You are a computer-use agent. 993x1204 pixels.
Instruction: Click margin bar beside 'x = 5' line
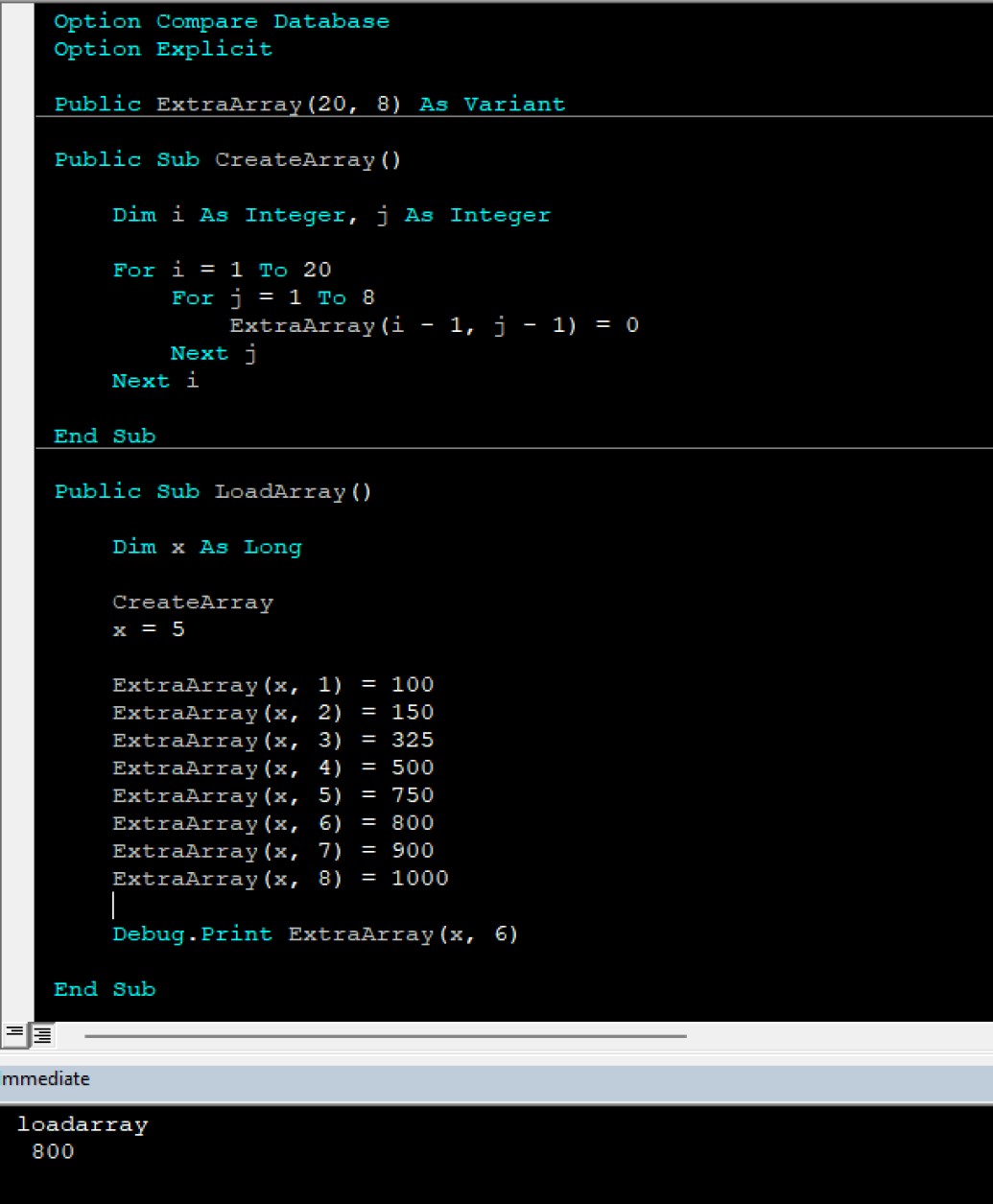tap(17, 630)
